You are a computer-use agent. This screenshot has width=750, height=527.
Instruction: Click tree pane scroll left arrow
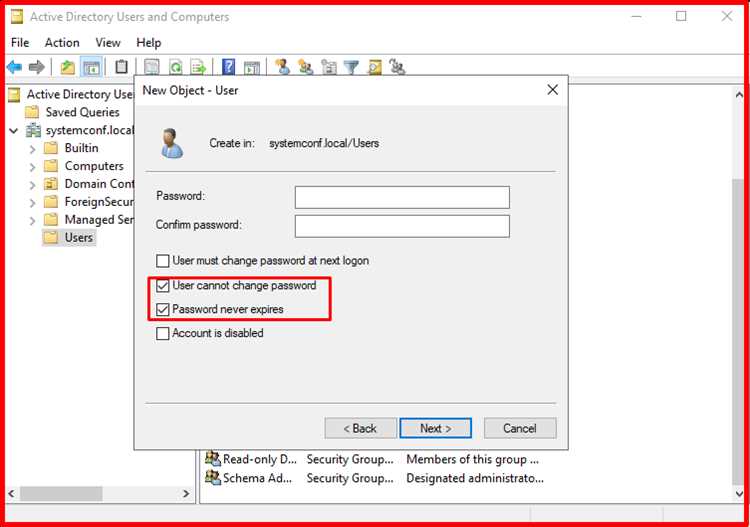(11, 494)
